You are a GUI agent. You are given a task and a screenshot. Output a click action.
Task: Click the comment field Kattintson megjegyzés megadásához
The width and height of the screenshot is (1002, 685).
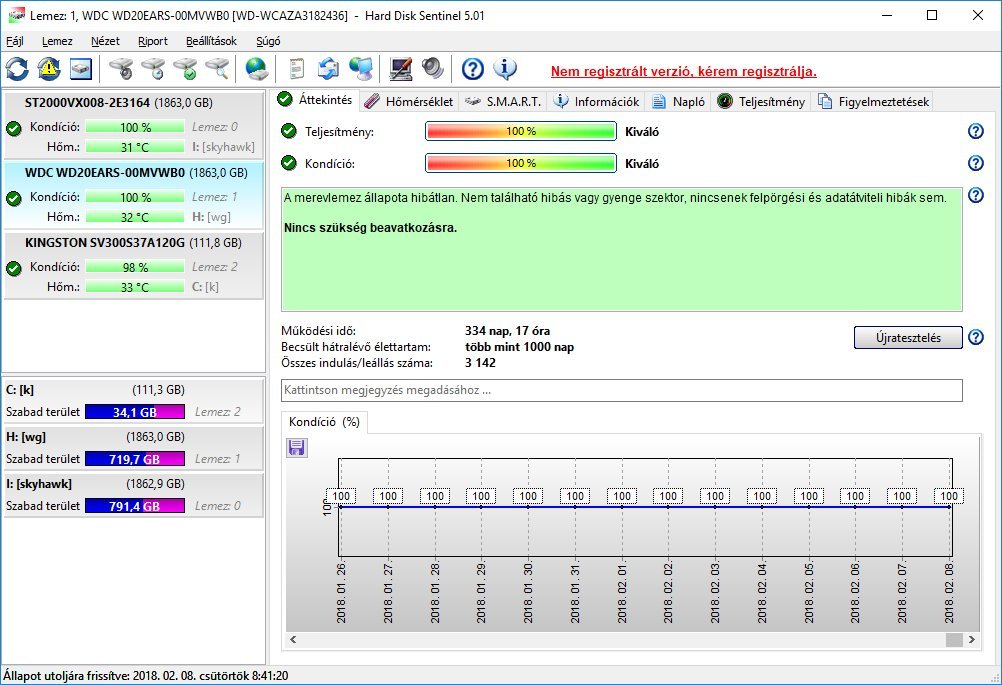tap(622, 390)
